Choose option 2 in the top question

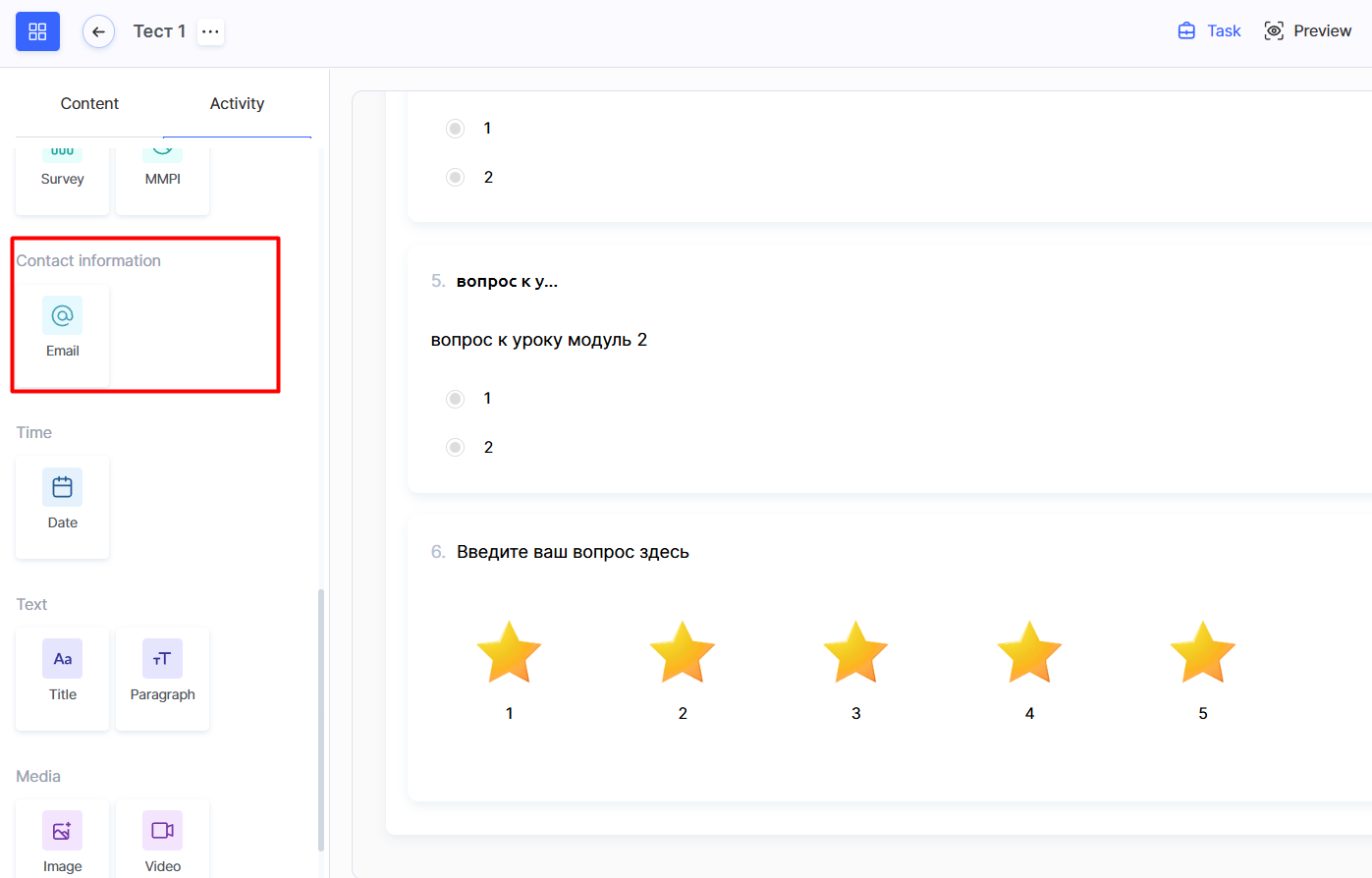coord(455,178)
